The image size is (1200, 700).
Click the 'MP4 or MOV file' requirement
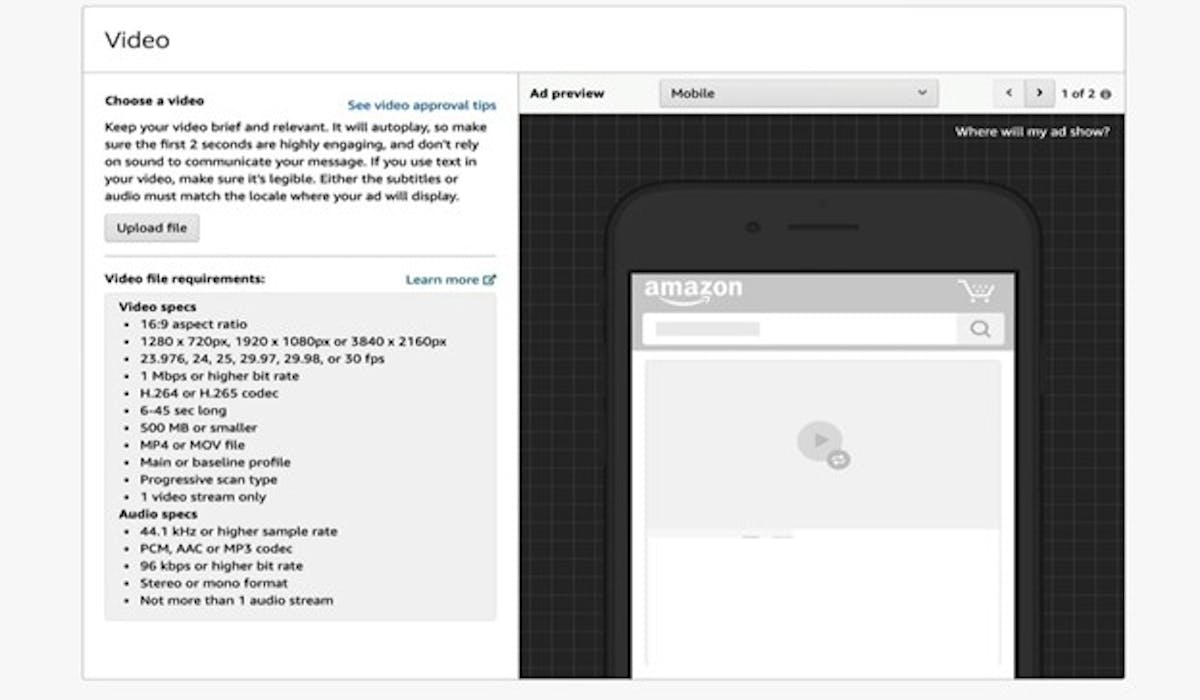click(192, 445)
